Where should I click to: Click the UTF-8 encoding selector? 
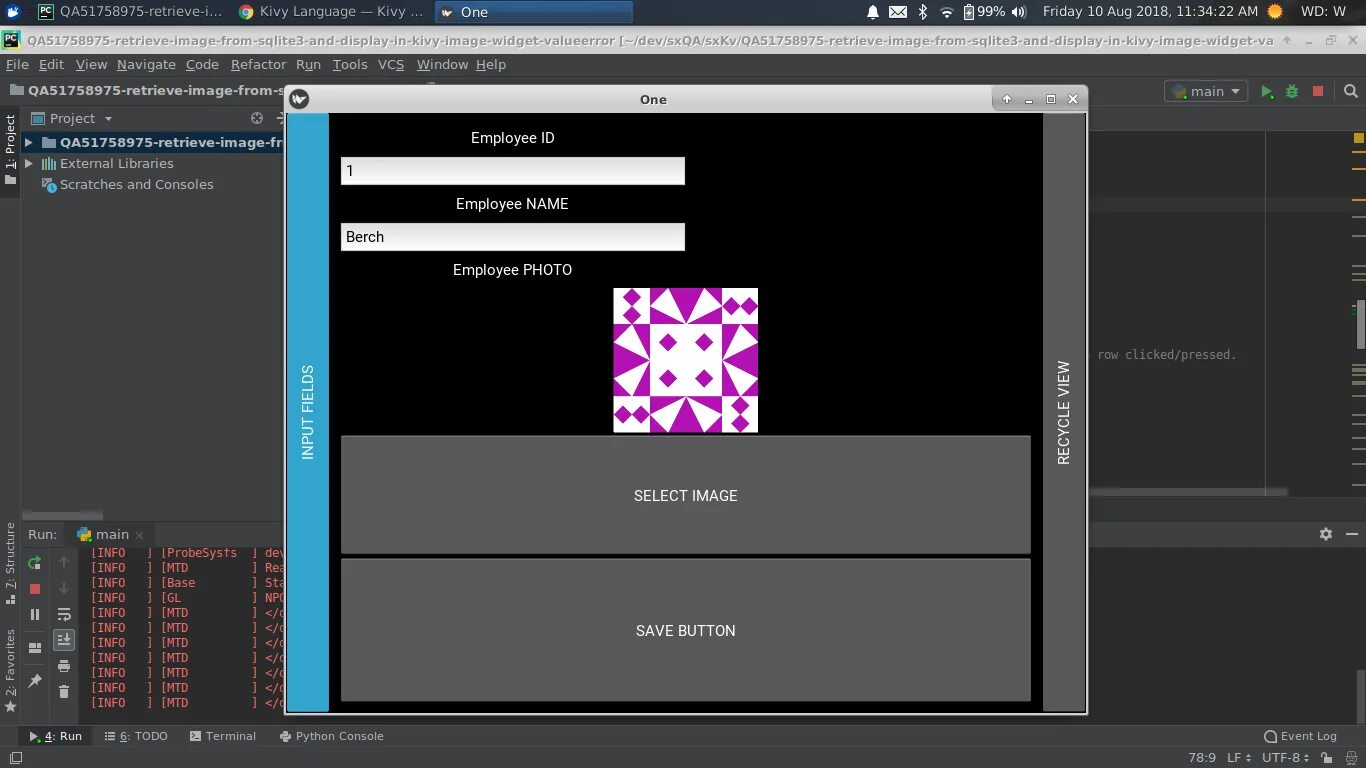click(x=1286, y=758)
